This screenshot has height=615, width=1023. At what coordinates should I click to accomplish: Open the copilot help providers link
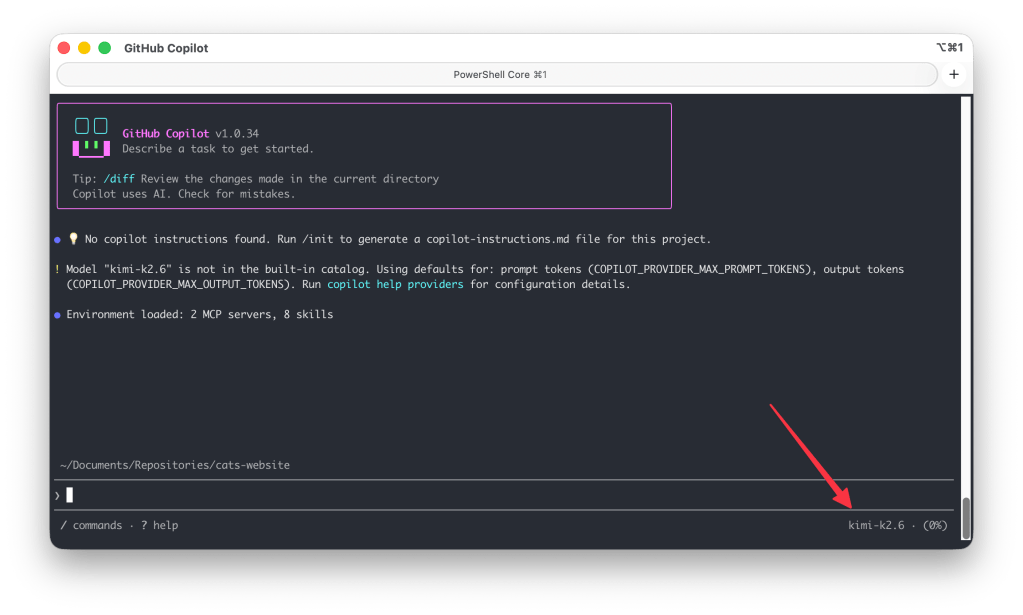[395, 285]
